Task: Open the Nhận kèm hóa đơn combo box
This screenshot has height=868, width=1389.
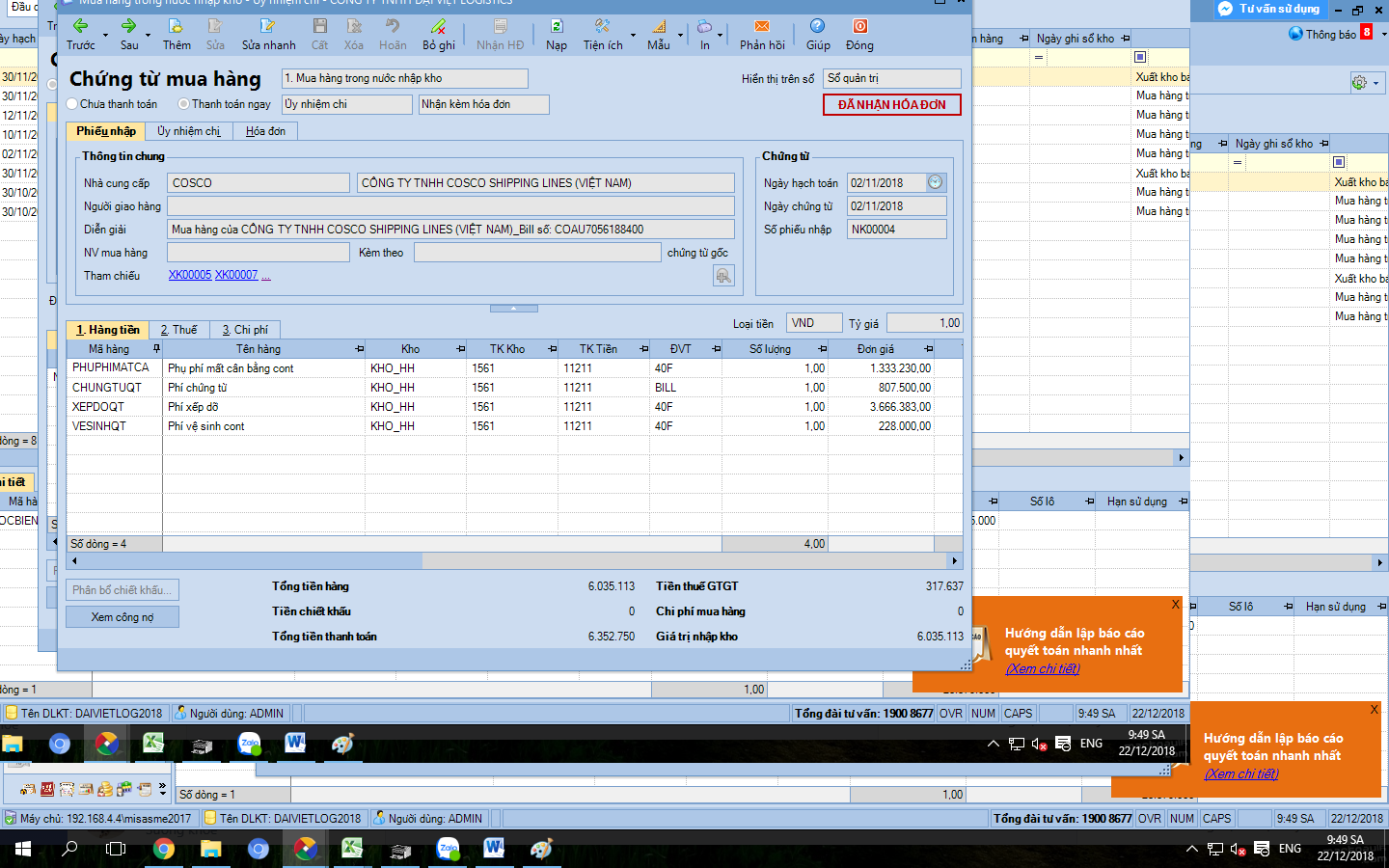Action: pos(483,104)
